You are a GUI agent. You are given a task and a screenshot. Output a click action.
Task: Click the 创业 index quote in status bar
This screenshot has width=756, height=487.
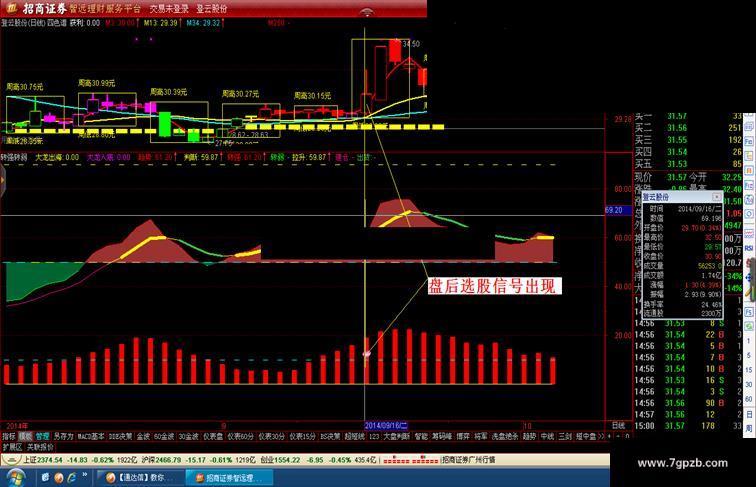tap(318, 460)
